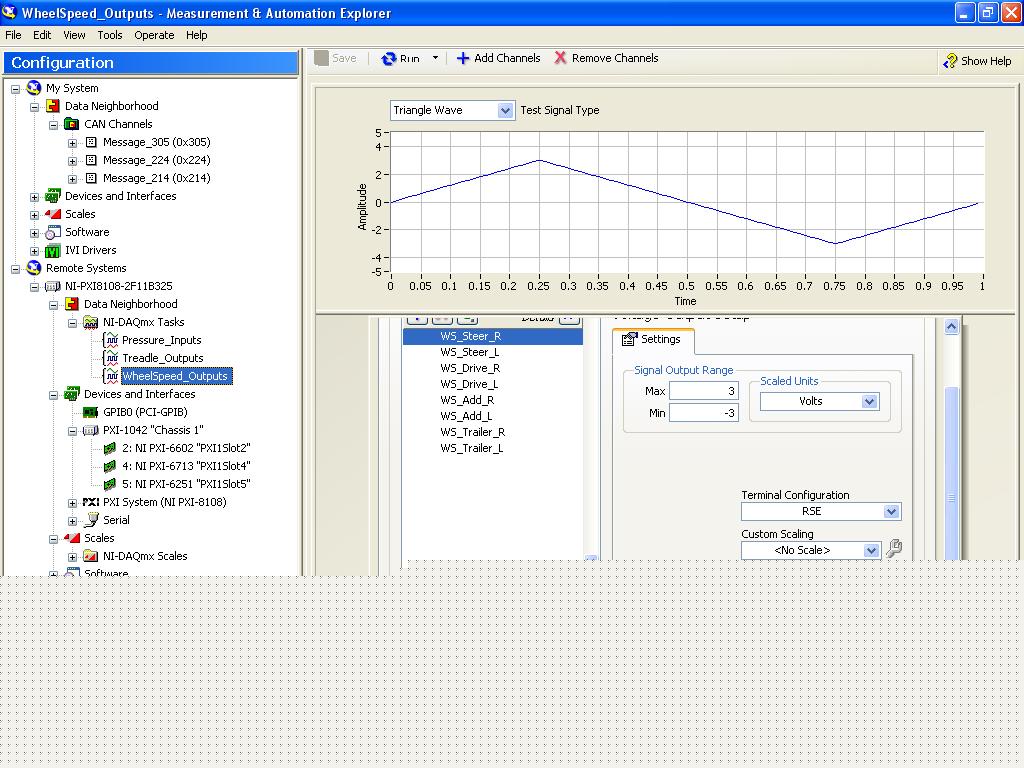Click the NI-DAQmx Scales icon
The width and height of the screenshot is (1024, 768).
[91, 556]
